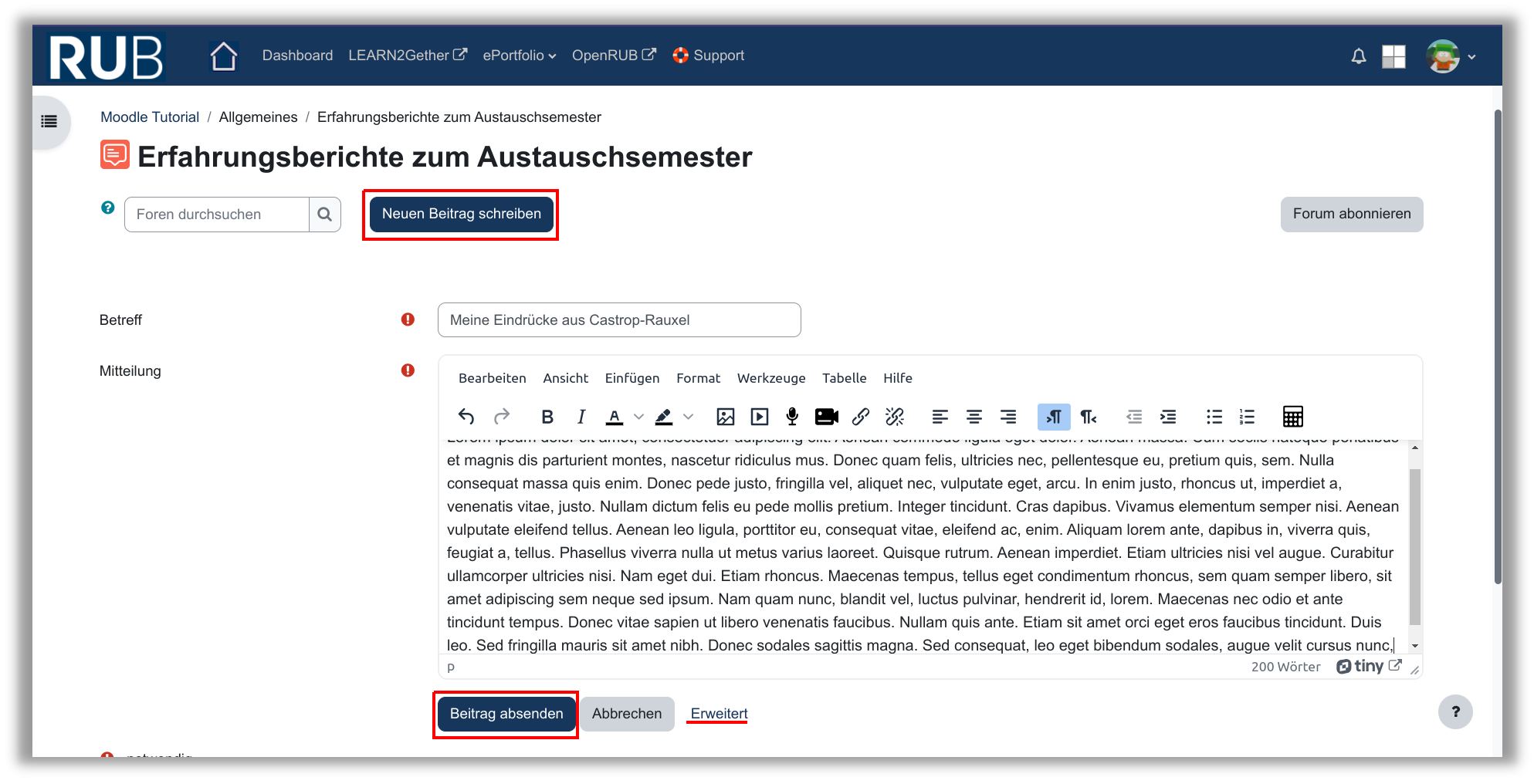This screenshot has width=1534, height=784.
Task: Click the Erweitert link
Action: (719, 714)
